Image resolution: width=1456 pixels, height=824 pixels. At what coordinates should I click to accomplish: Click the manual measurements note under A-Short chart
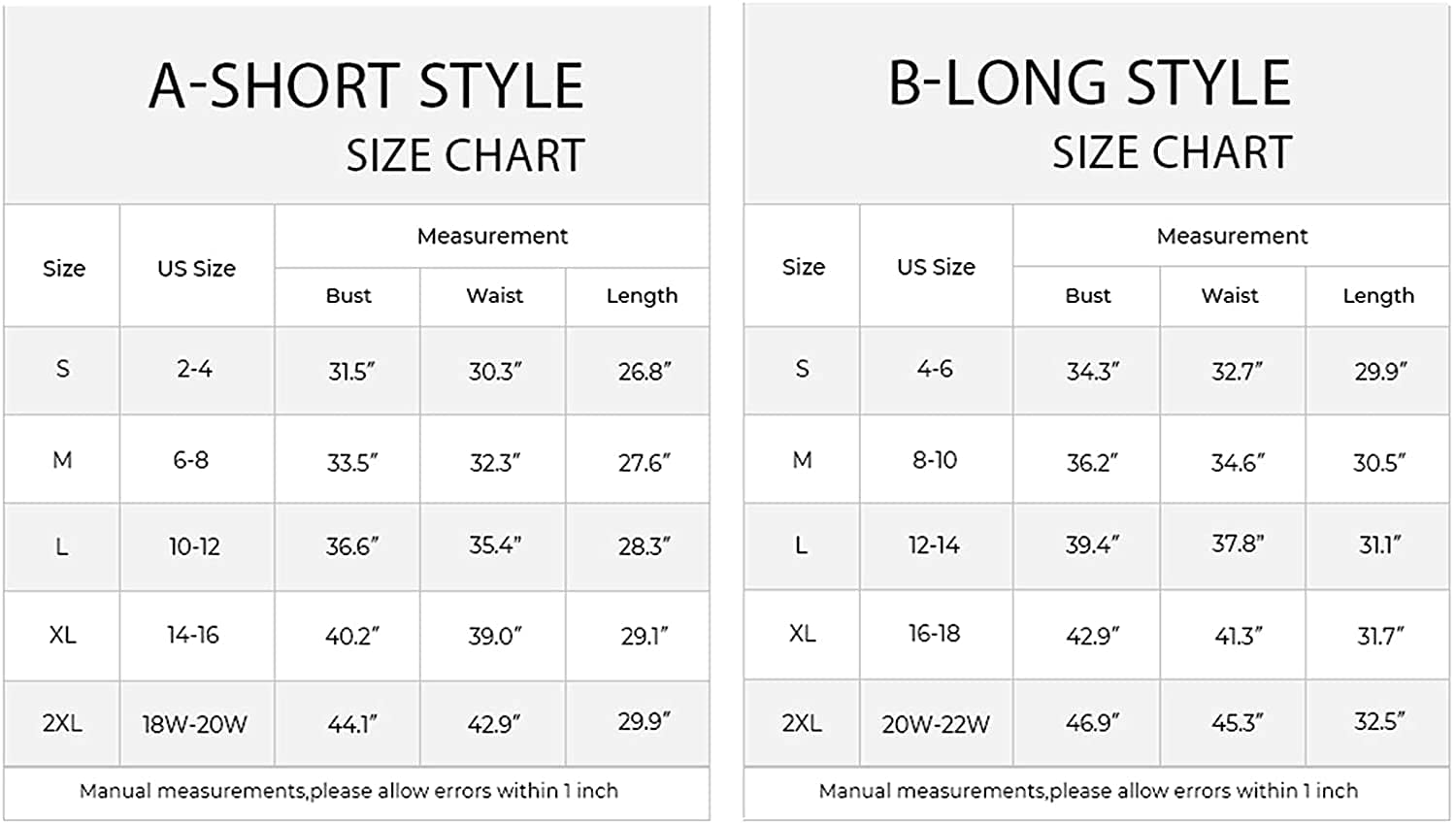tap(348, 791)
